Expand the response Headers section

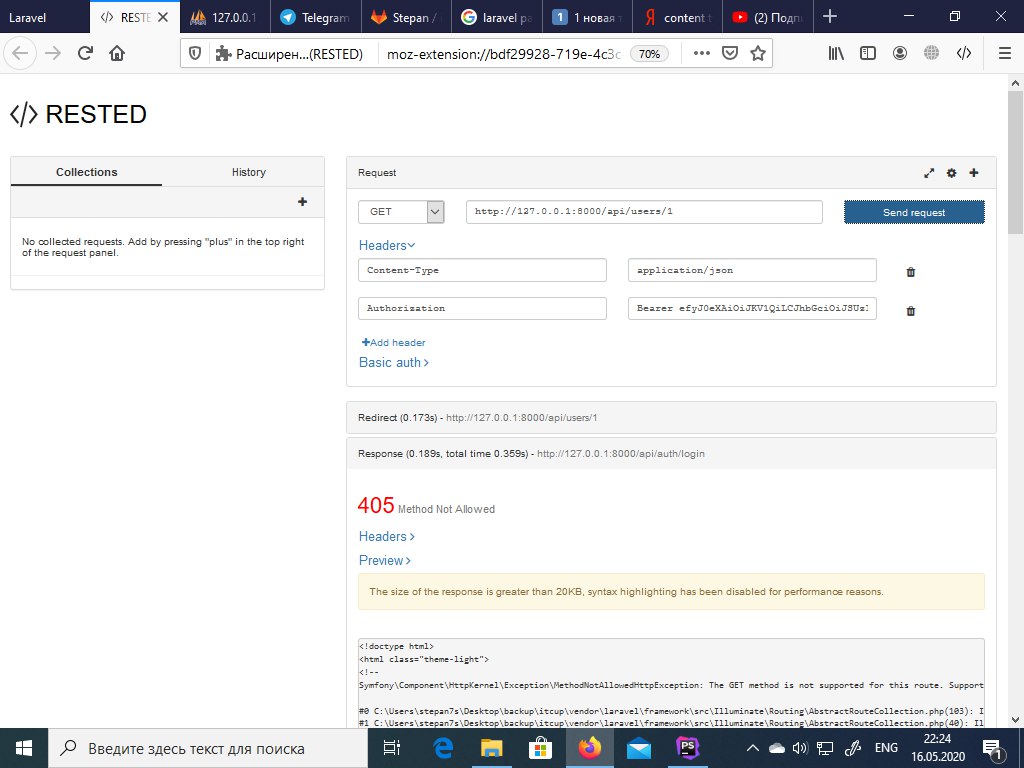coord(387,536)
